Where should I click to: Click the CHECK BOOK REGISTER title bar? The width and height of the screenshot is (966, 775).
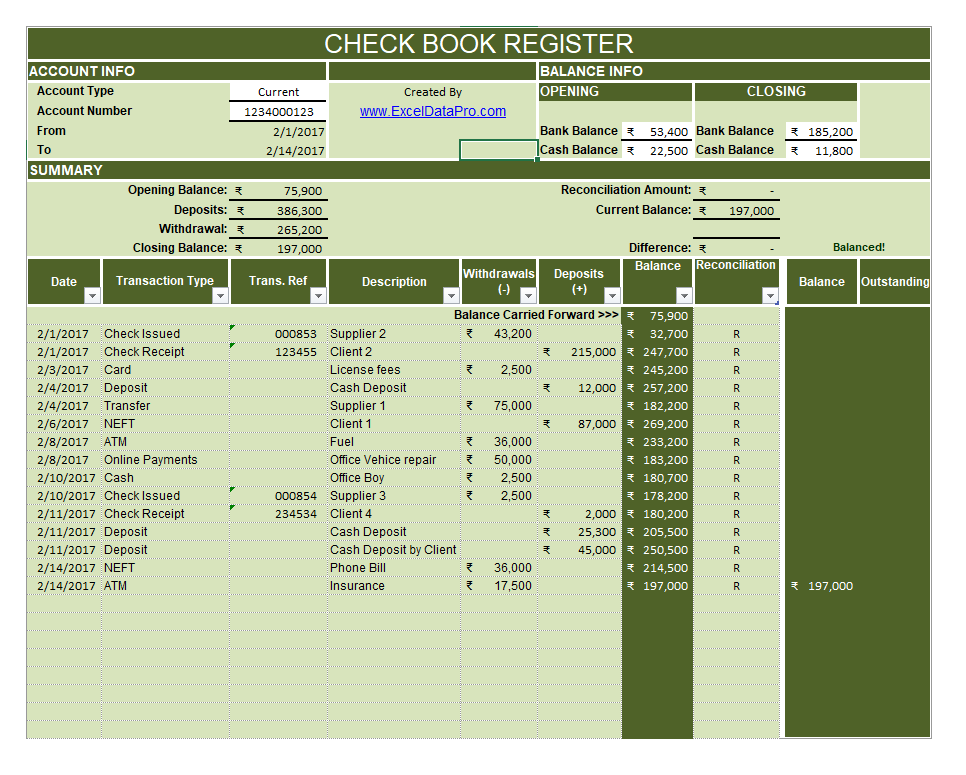click(479, 44)
